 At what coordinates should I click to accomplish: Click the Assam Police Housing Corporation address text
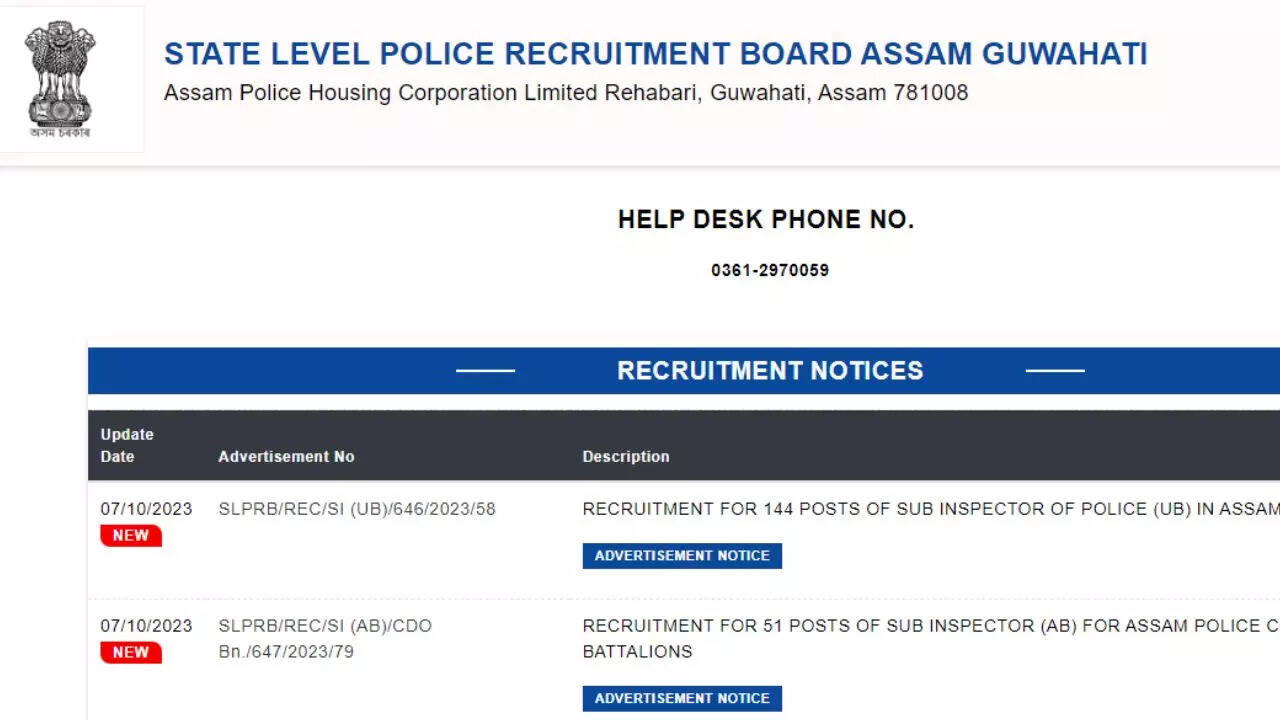pyautogui.click(x=565, y=93)
